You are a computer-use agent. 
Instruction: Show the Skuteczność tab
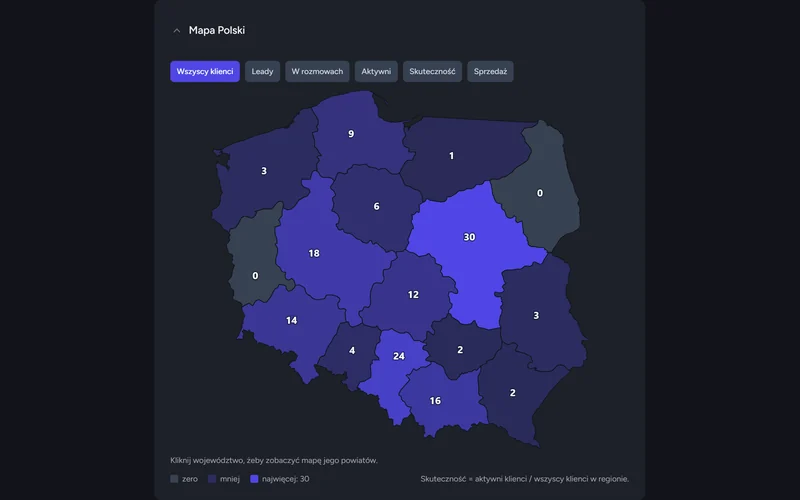pos(432,71)
